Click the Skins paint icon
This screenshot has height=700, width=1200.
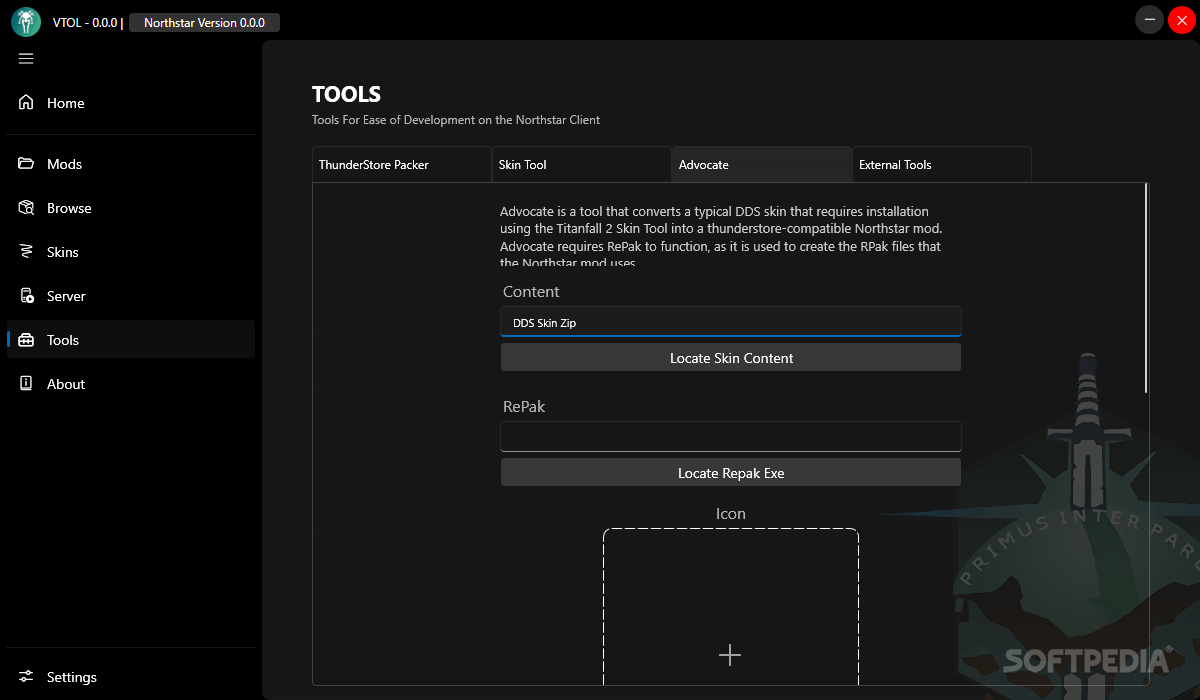click(x=26, y=252)
